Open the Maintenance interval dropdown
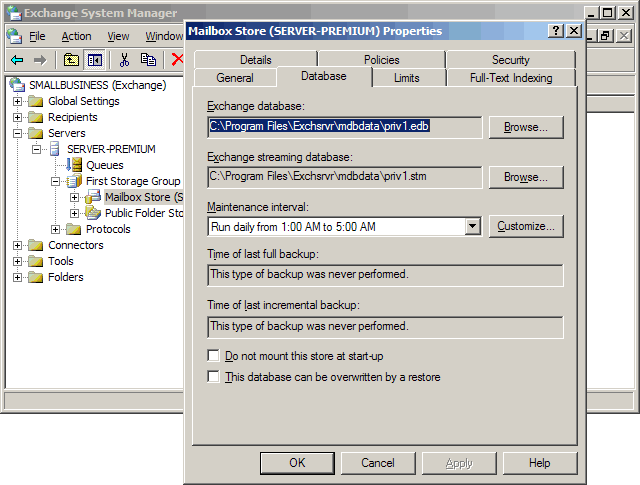 pyautogui.click(x=472, y=226)
